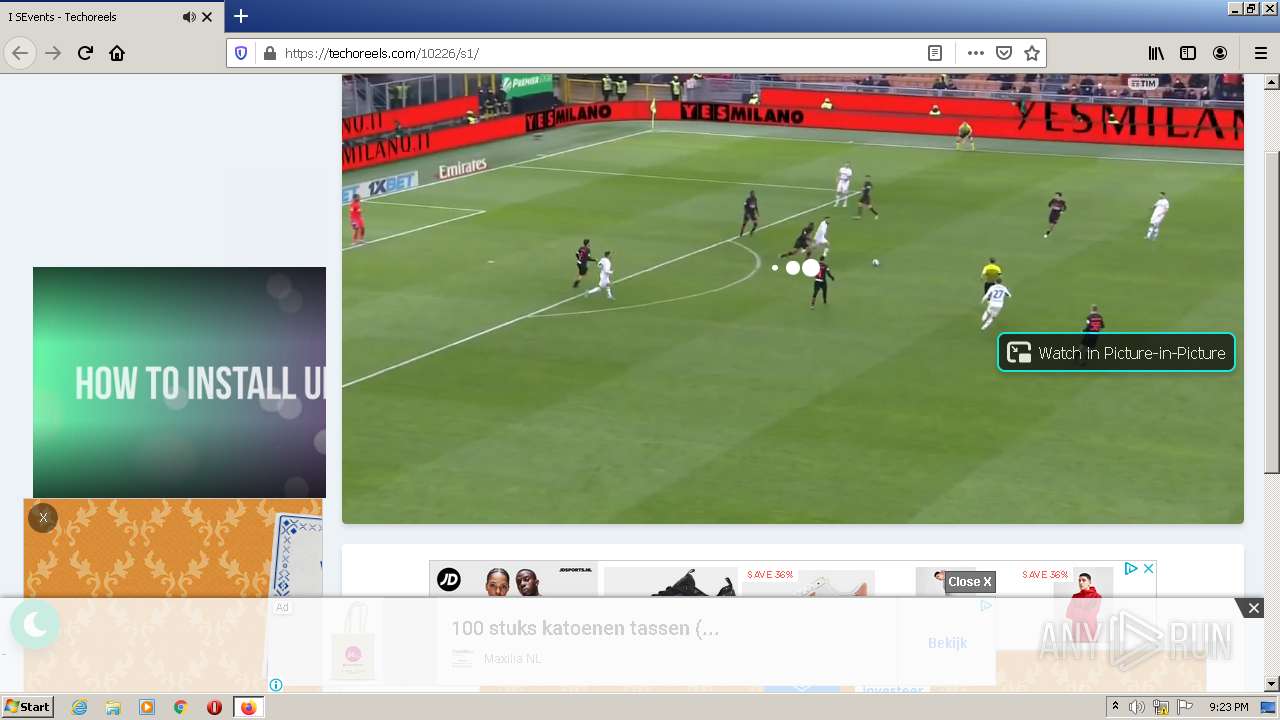Show desktop button in taskbar corner
The image size is (1280, 720).
coord(1269,707)
